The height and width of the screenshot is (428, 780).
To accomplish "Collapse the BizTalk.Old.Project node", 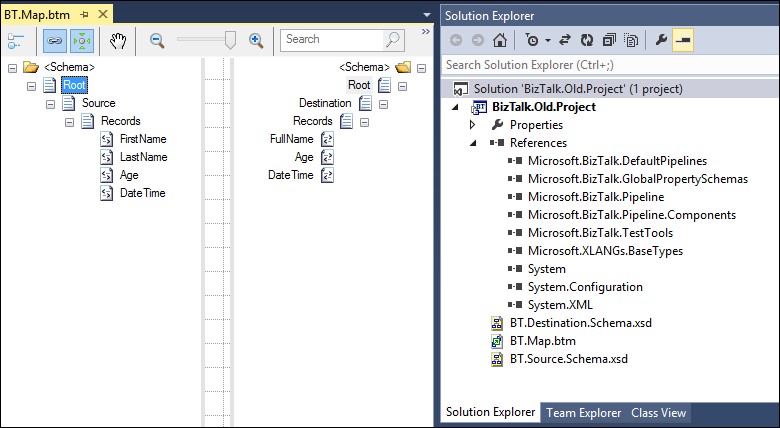I will [x=455, y=107].
